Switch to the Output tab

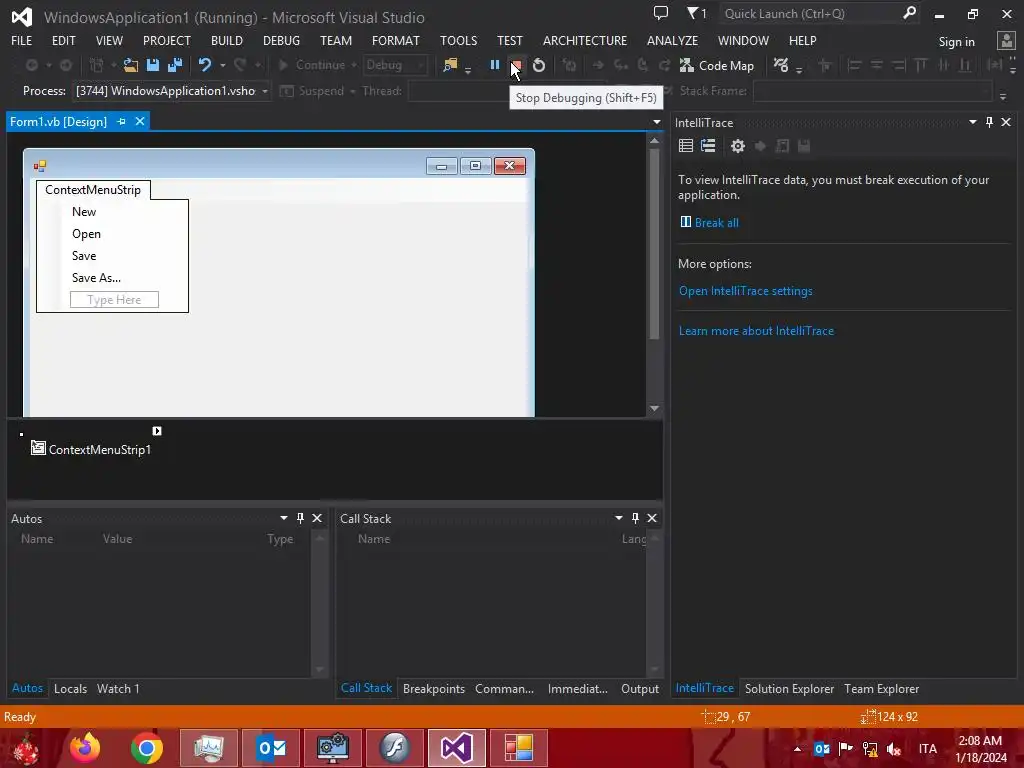click(640, 688)
